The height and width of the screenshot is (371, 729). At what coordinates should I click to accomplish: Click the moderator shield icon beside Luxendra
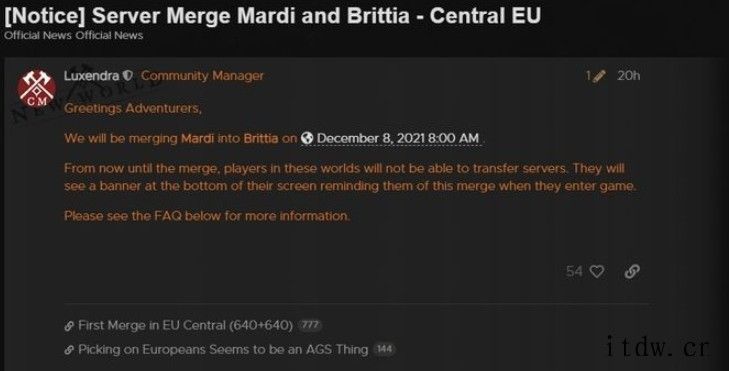(128, 76)
